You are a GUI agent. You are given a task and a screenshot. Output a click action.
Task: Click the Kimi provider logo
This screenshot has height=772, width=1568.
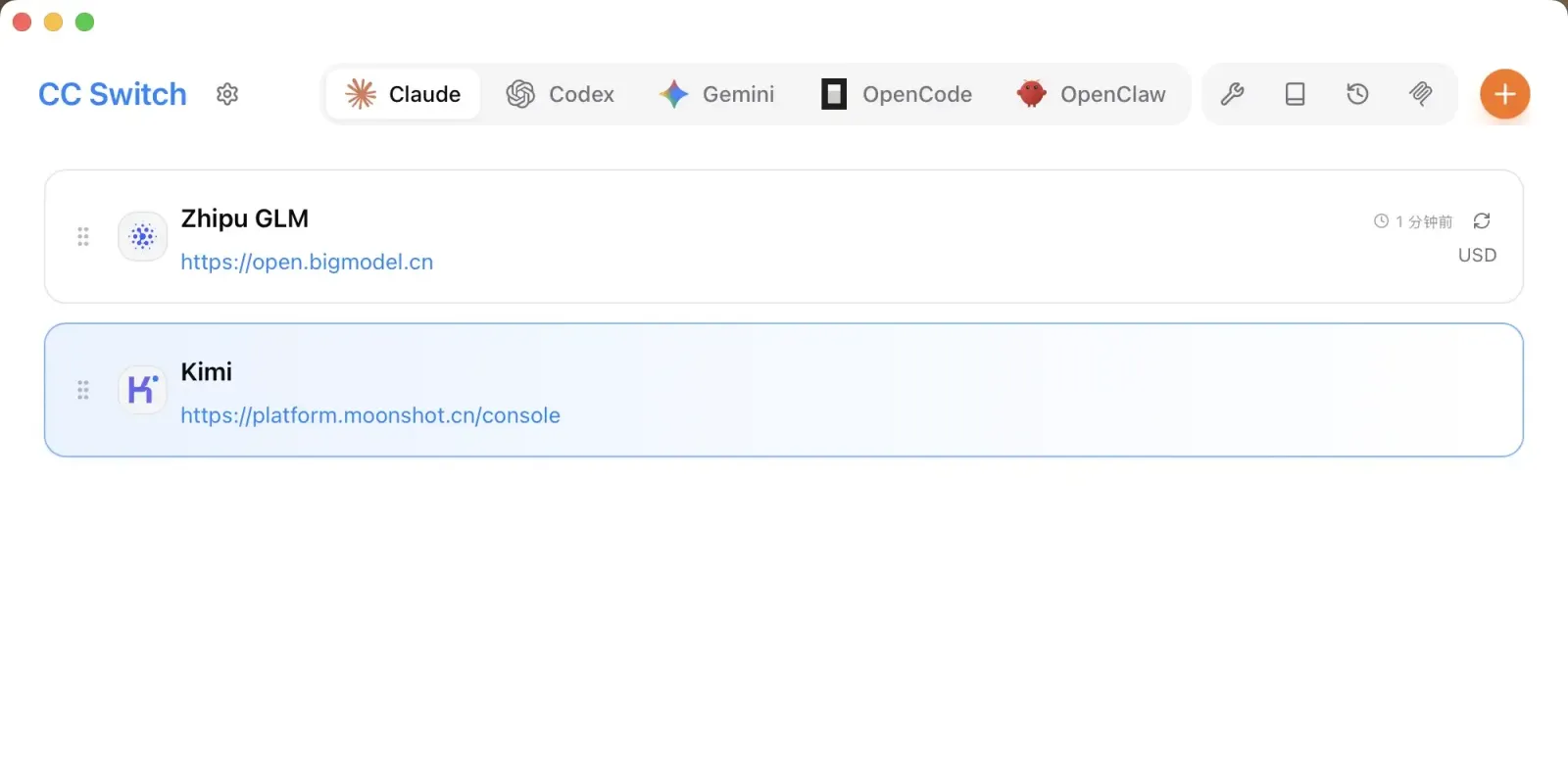pos(142,390)
